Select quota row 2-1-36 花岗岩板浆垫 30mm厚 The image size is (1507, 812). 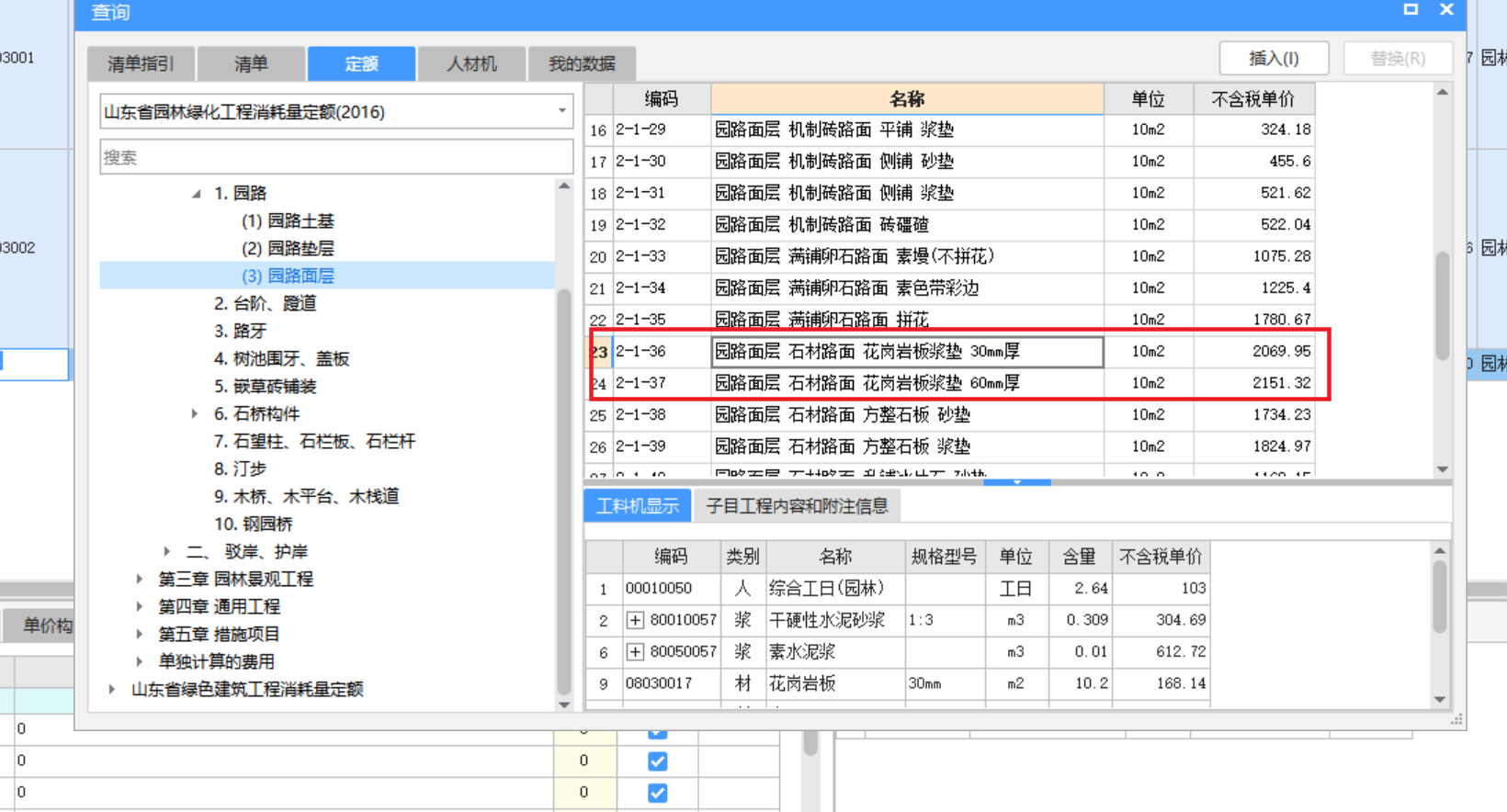[x=950, y=352]
